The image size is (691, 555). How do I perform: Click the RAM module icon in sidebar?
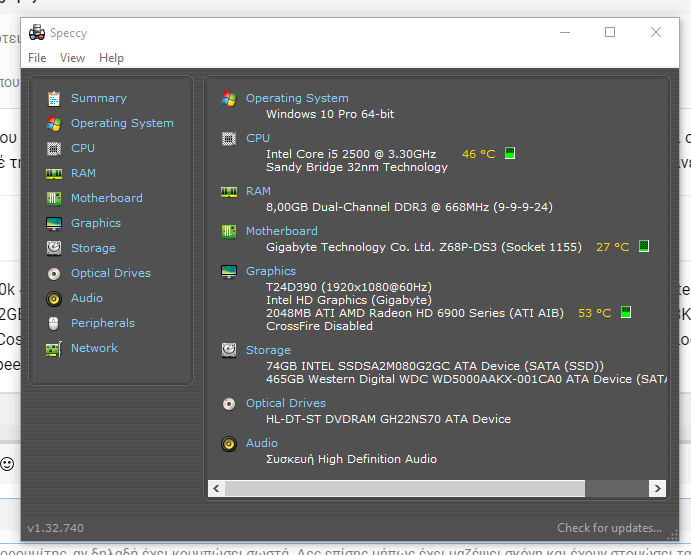click(54, 173)
